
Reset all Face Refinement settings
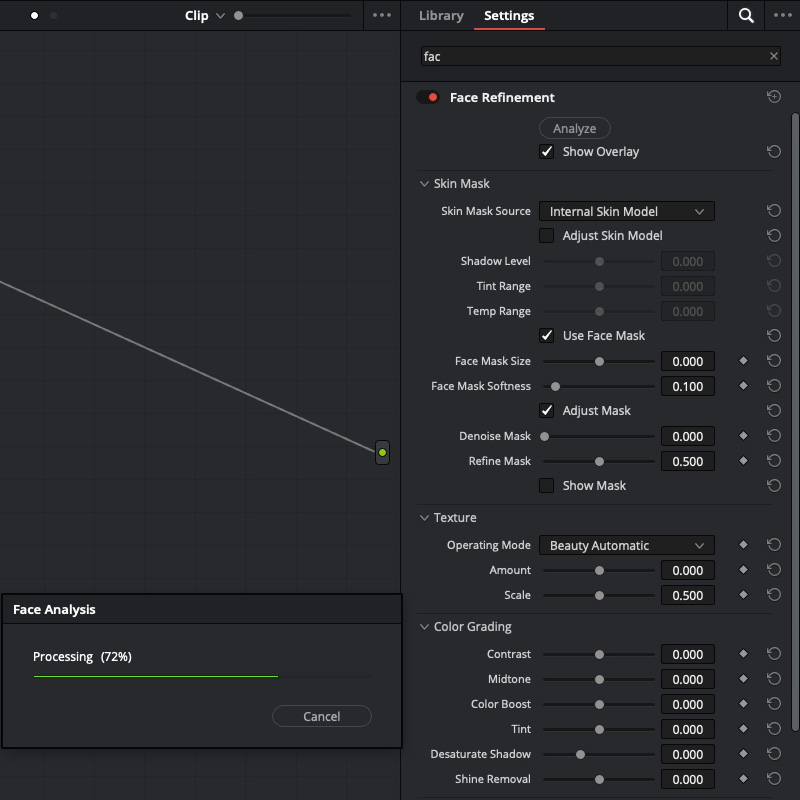(773, 96)
